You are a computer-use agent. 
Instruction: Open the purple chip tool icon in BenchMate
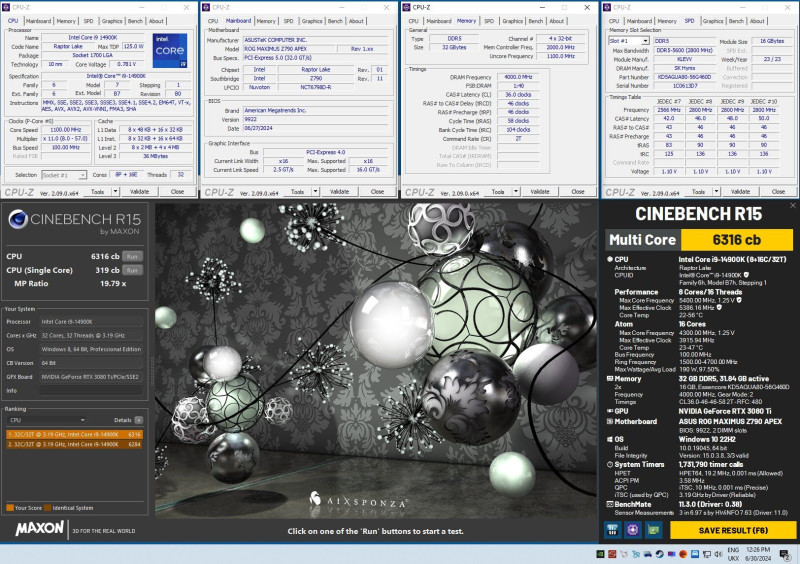coord(633,530)
